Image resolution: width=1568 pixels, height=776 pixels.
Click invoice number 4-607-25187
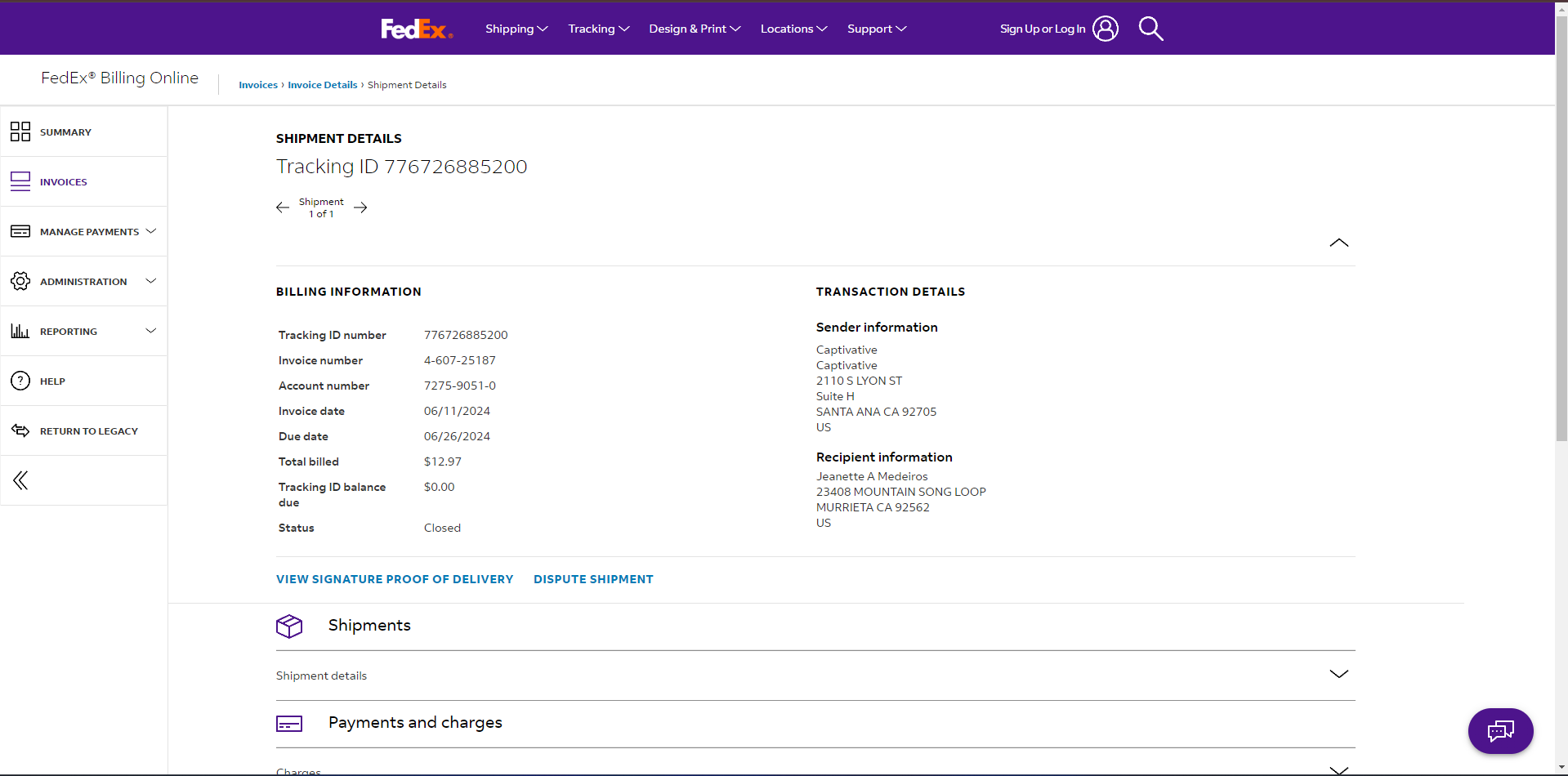pyautogui.click(x=460, y=360)
